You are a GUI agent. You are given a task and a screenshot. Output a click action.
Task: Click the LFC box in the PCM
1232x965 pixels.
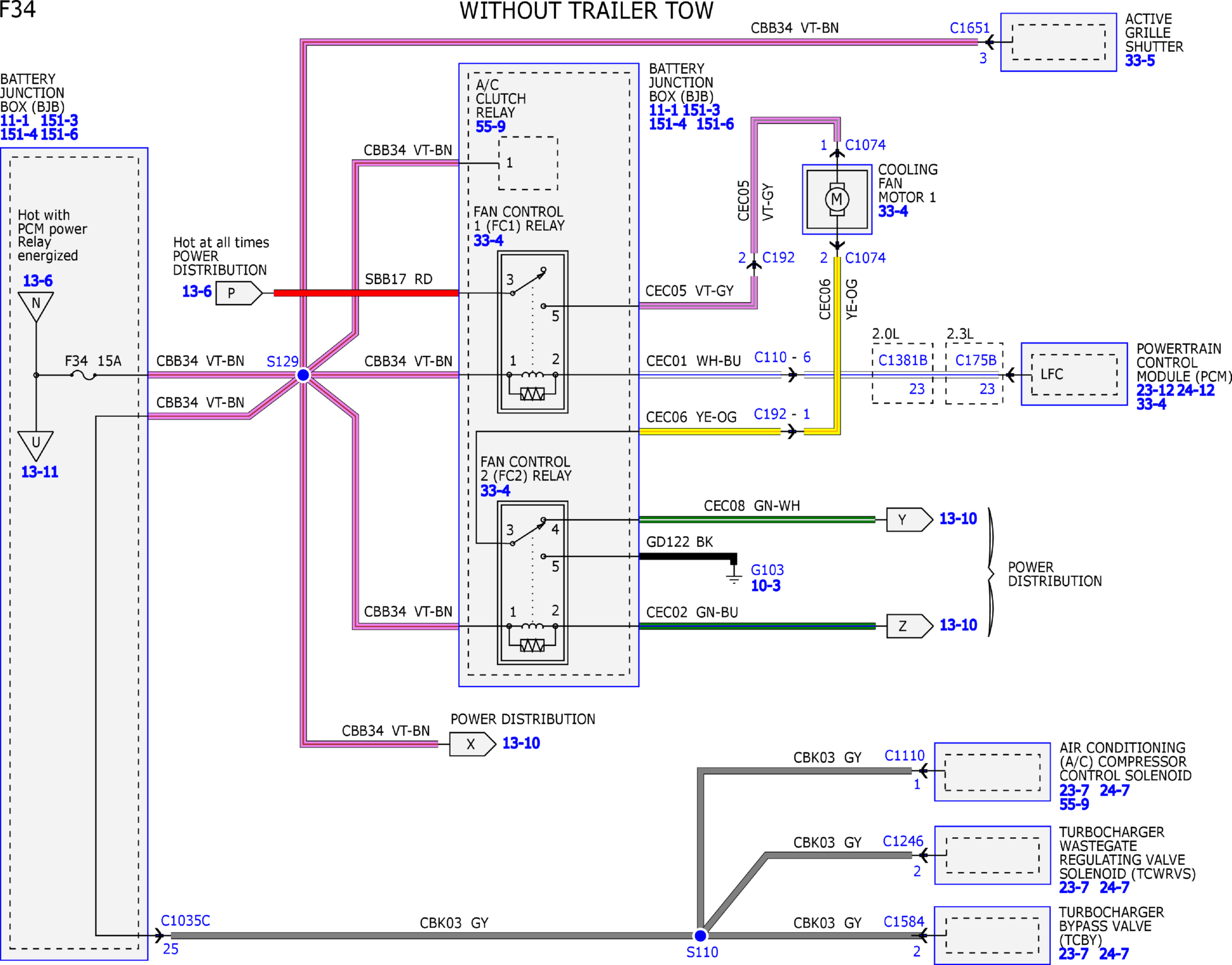click(x=1074, y=374)
